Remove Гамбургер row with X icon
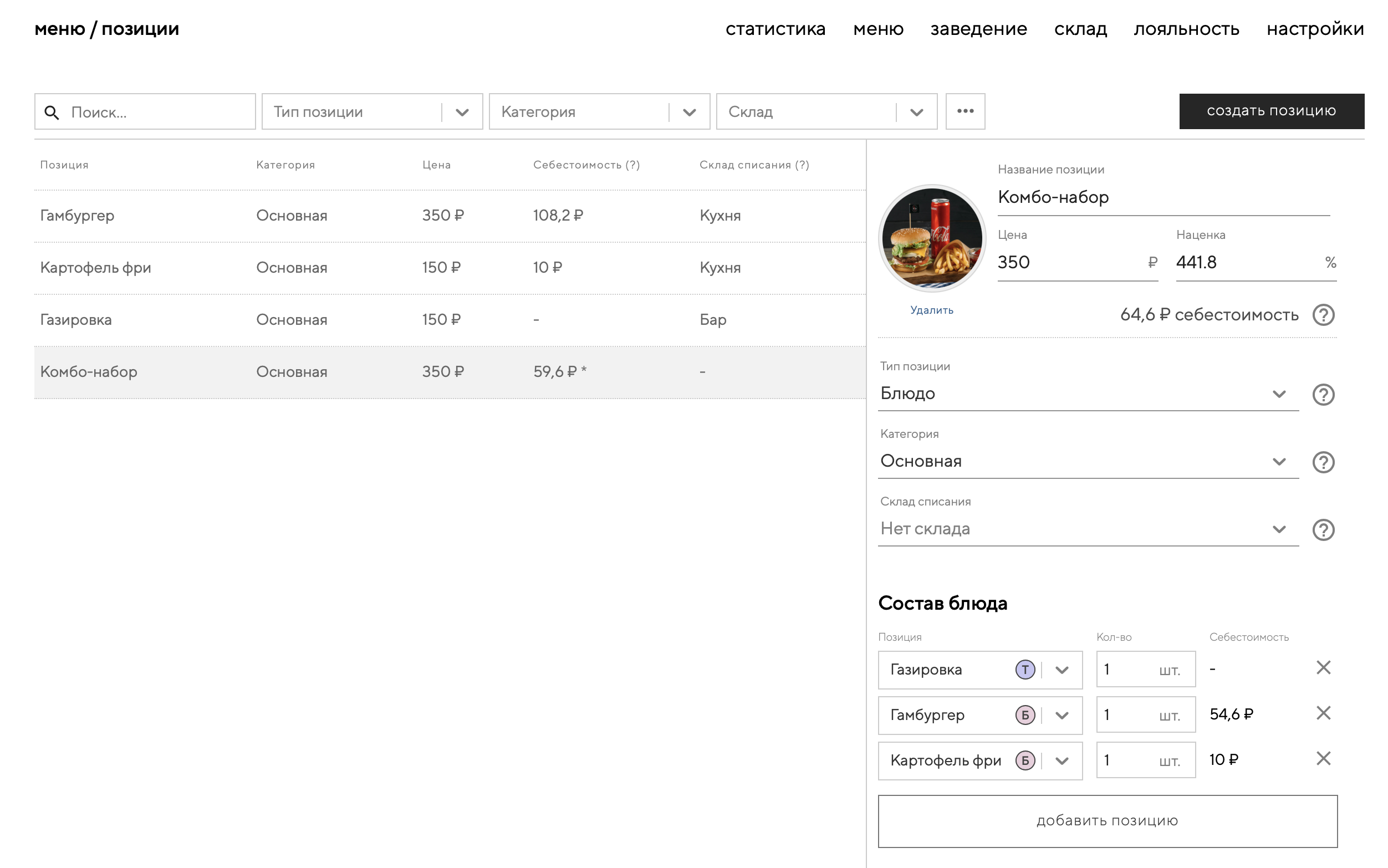Viewport: 1388px width, 868px height. click(x=1323, y=713)
